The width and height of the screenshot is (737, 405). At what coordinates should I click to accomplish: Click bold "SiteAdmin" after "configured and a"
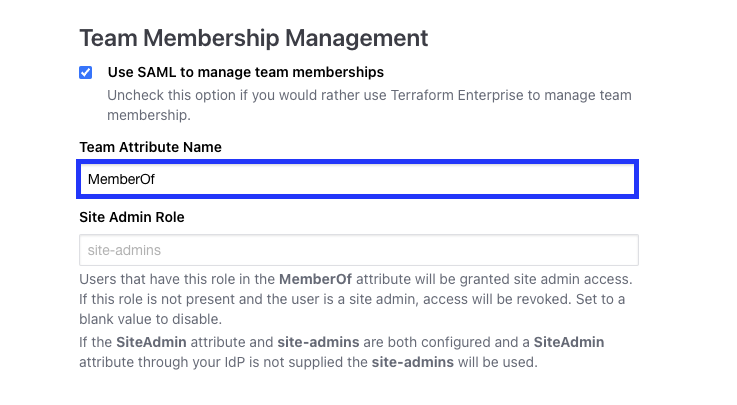[568, 342]
